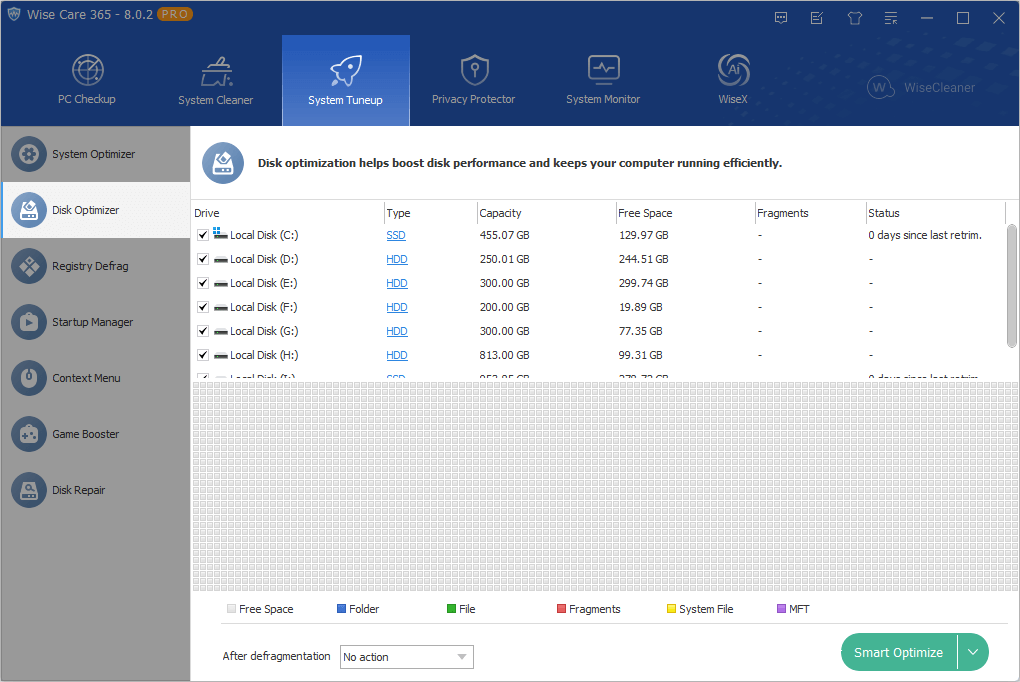Click the Disk Repair sidebar icon
Viewport: 1020px width, 682px height.
click(29, 490)
